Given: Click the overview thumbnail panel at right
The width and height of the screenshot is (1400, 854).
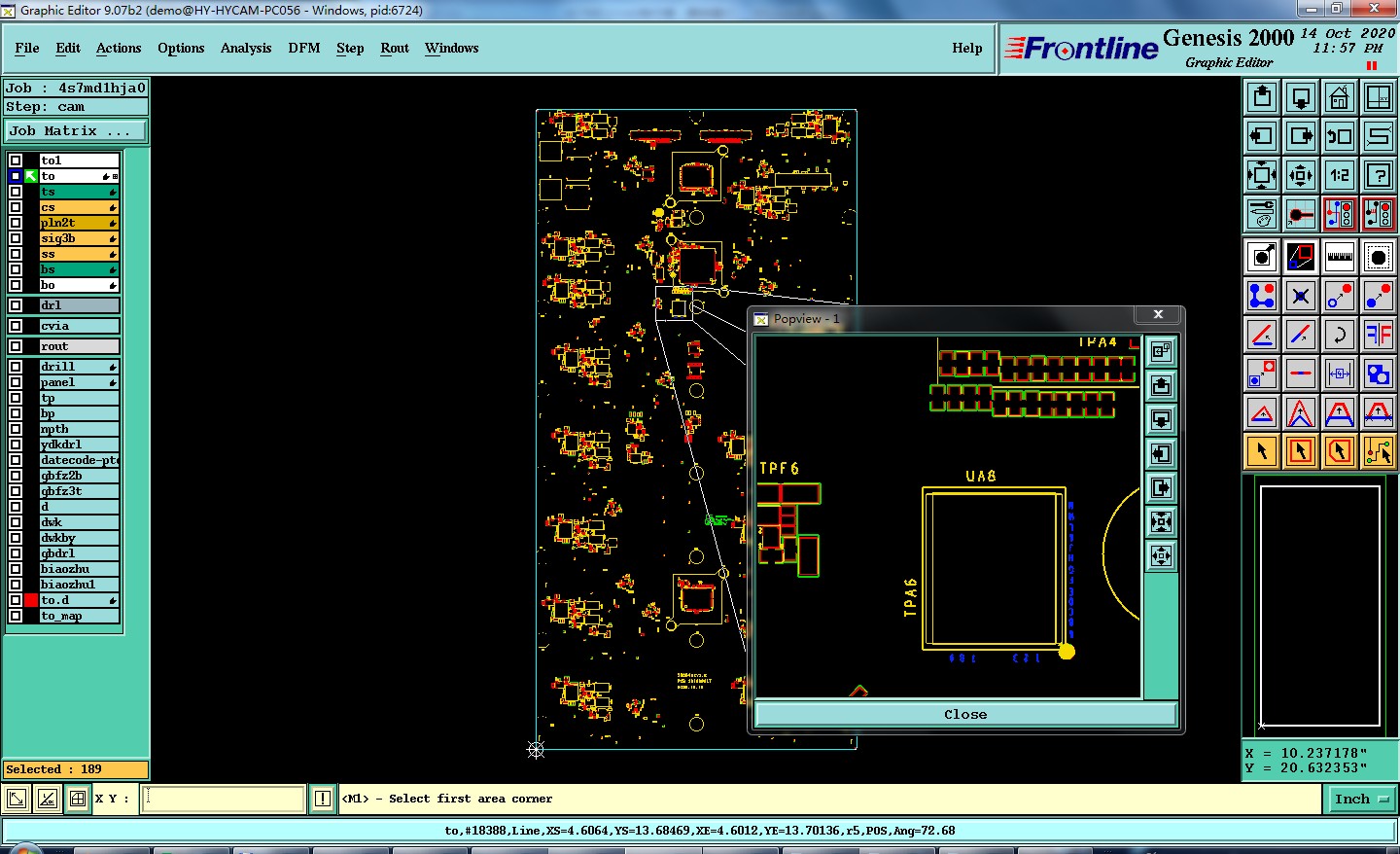Looking at the screenshot, I should pyautogui.click(x=1319, y=607).
